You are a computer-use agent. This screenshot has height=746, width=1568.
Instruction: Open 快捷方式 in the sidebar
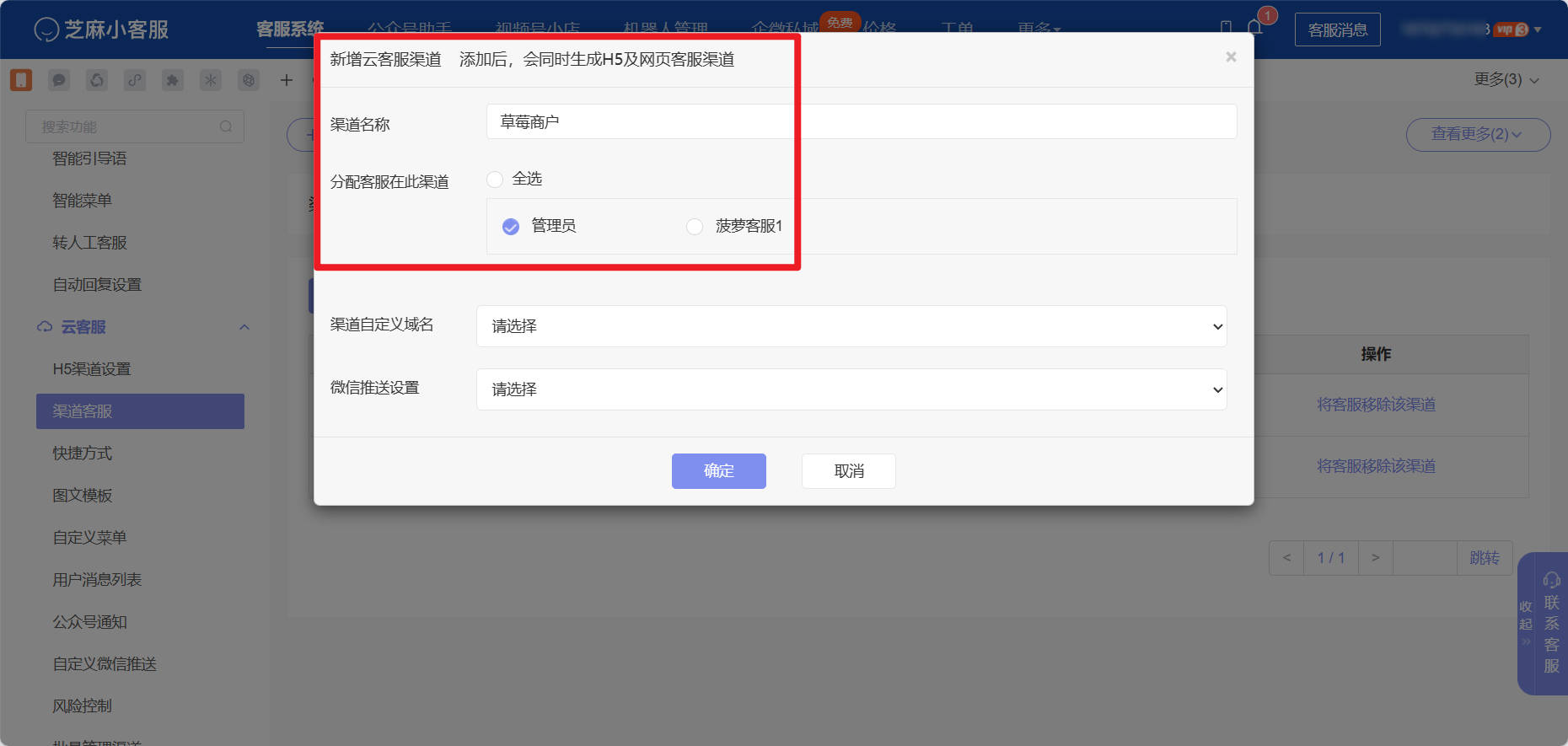82,454
